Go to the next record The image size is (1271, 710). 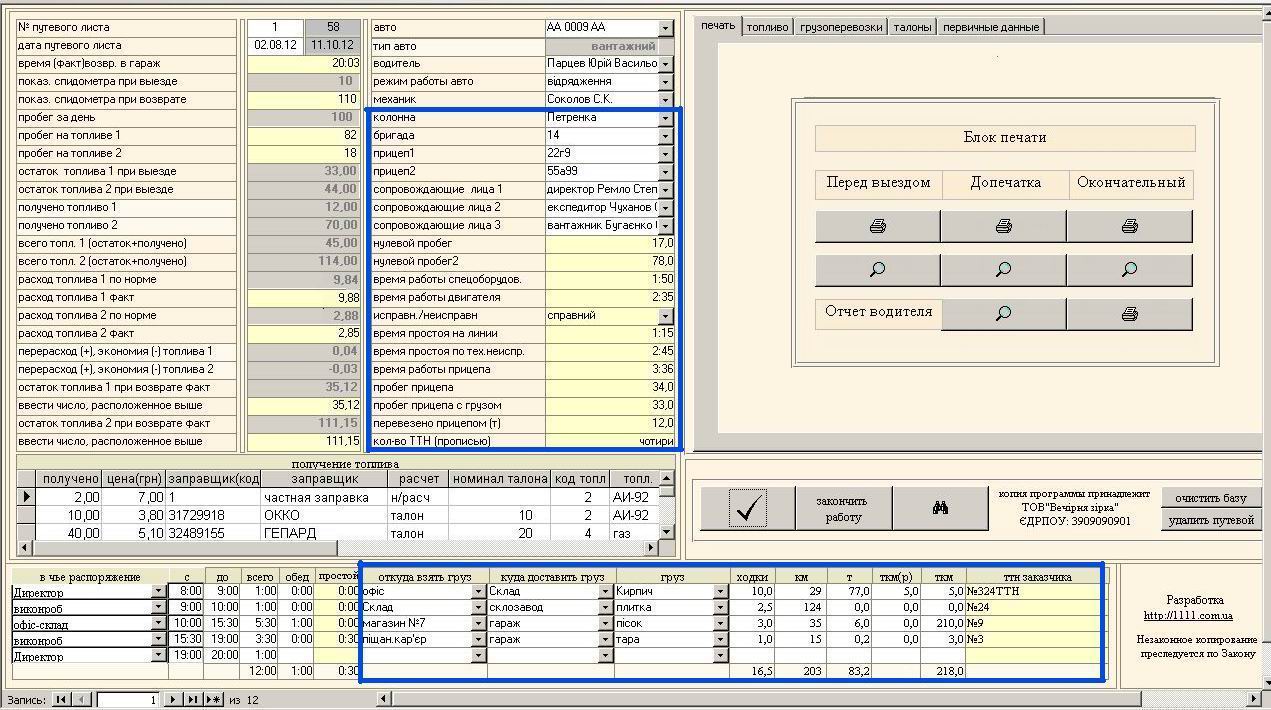pyautogui.click(x=173, y=700)
